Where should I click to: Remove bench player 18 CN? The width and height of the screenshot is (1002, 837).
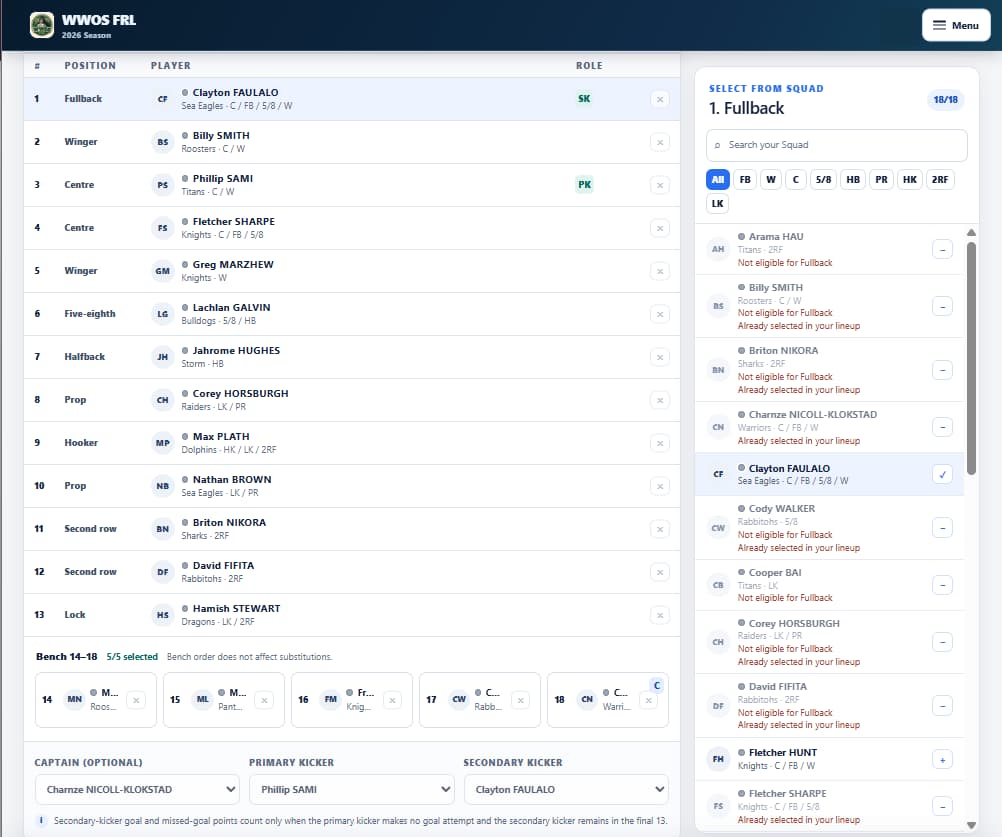649,701
